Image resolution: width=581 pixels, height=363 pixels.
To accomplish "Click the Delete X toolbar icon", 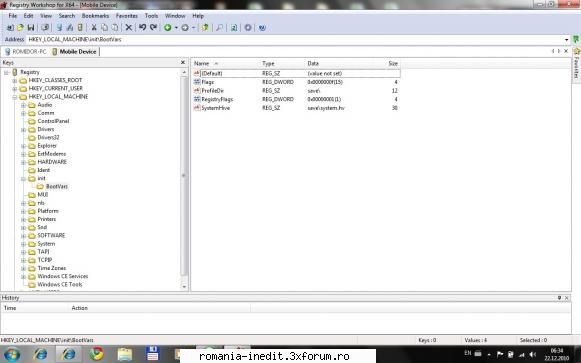I will [129, 27].
